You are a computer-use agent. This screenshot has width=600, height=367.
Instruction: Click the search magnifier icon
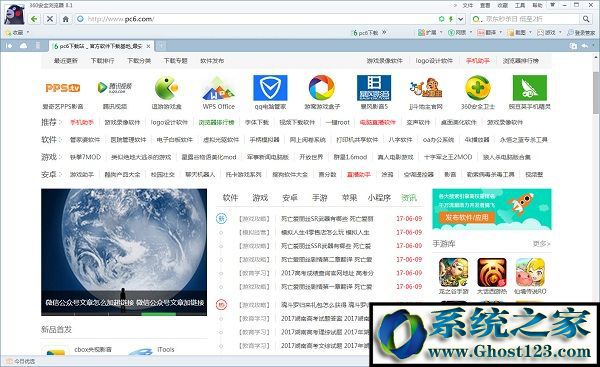[x=586, y=19]
